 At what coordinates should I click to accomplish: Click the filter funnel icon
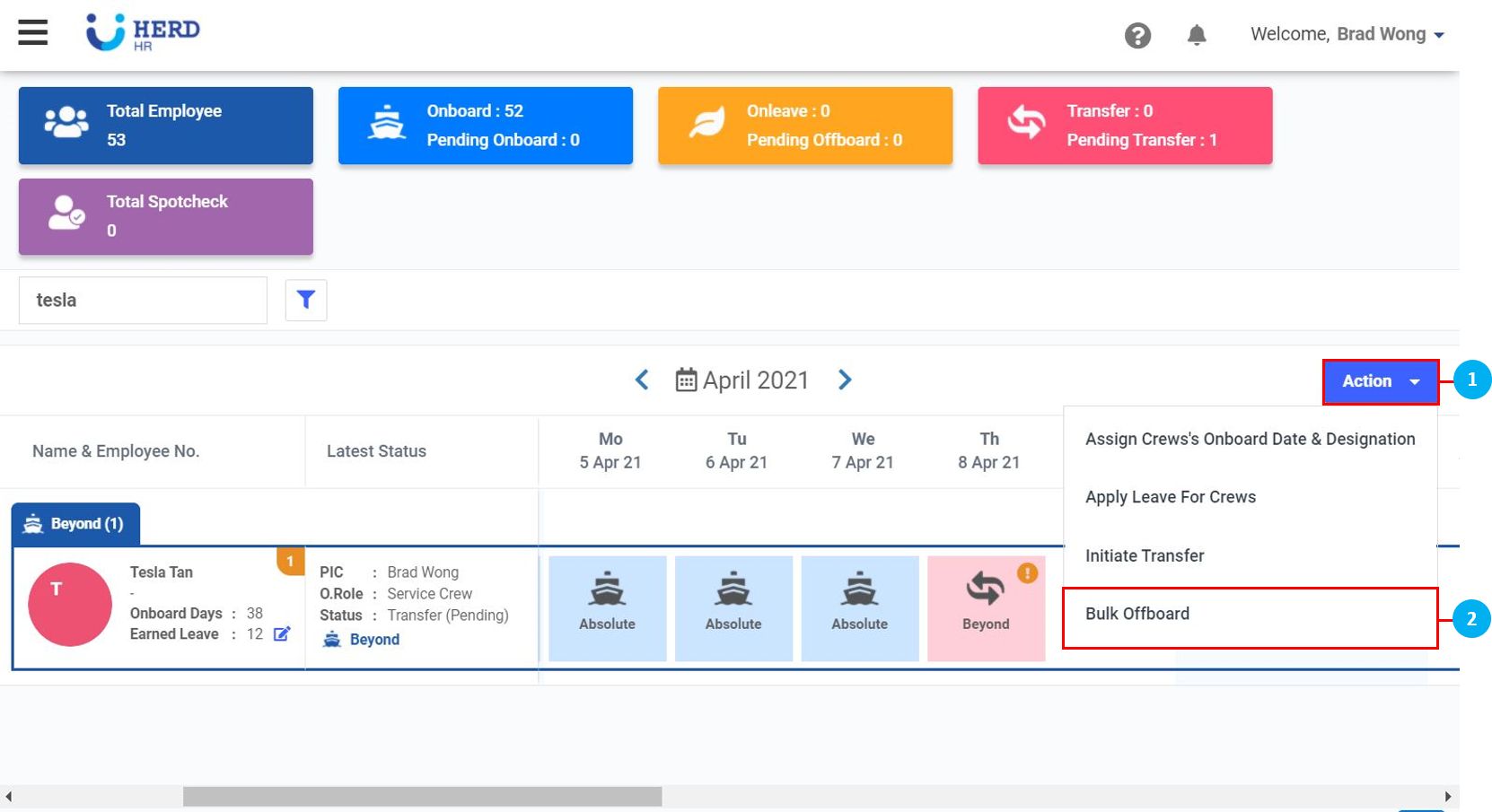click(x=306, y=300)
